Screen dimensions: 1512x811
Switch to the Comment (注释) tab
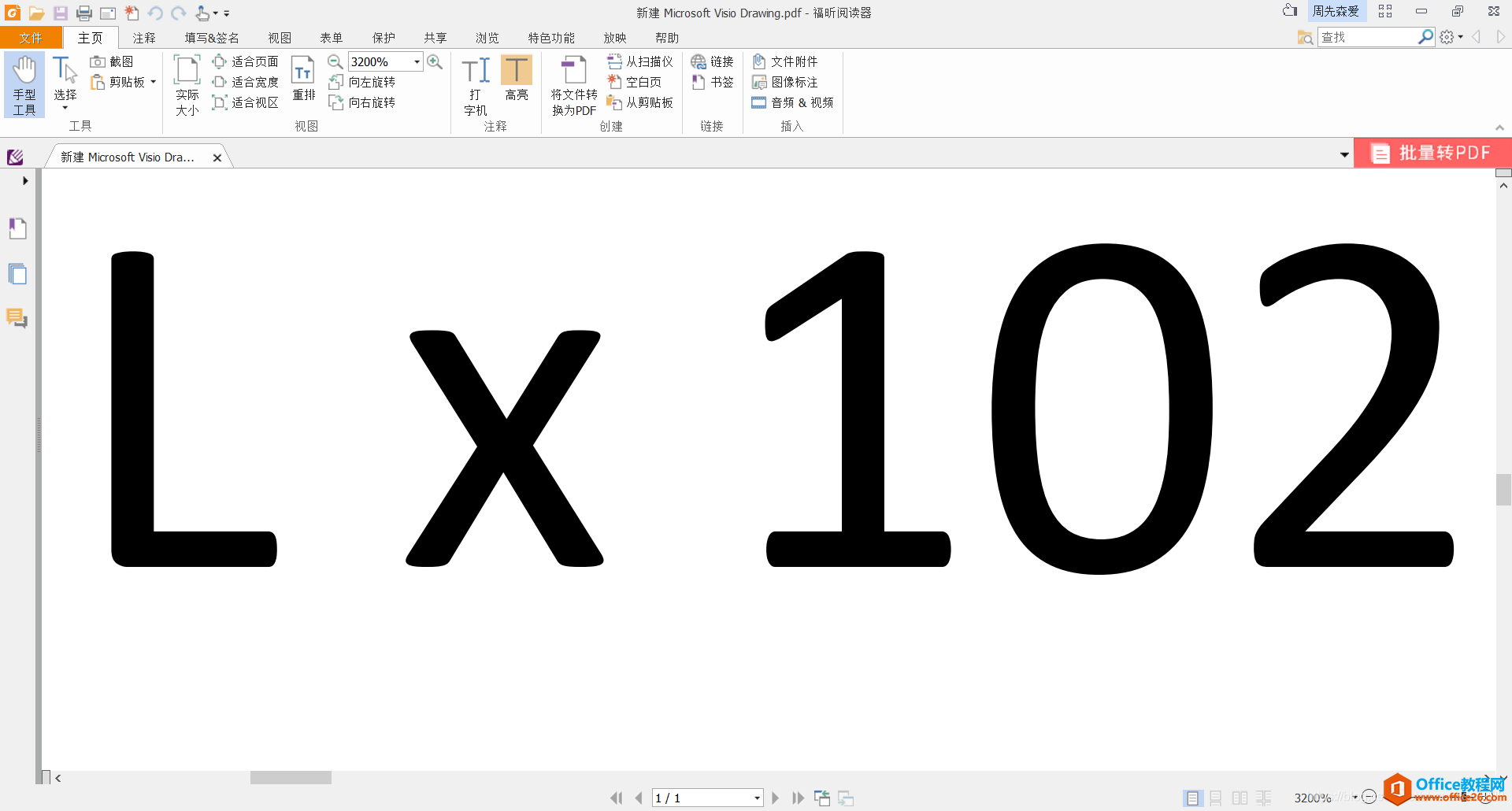[x=144, y=38]
